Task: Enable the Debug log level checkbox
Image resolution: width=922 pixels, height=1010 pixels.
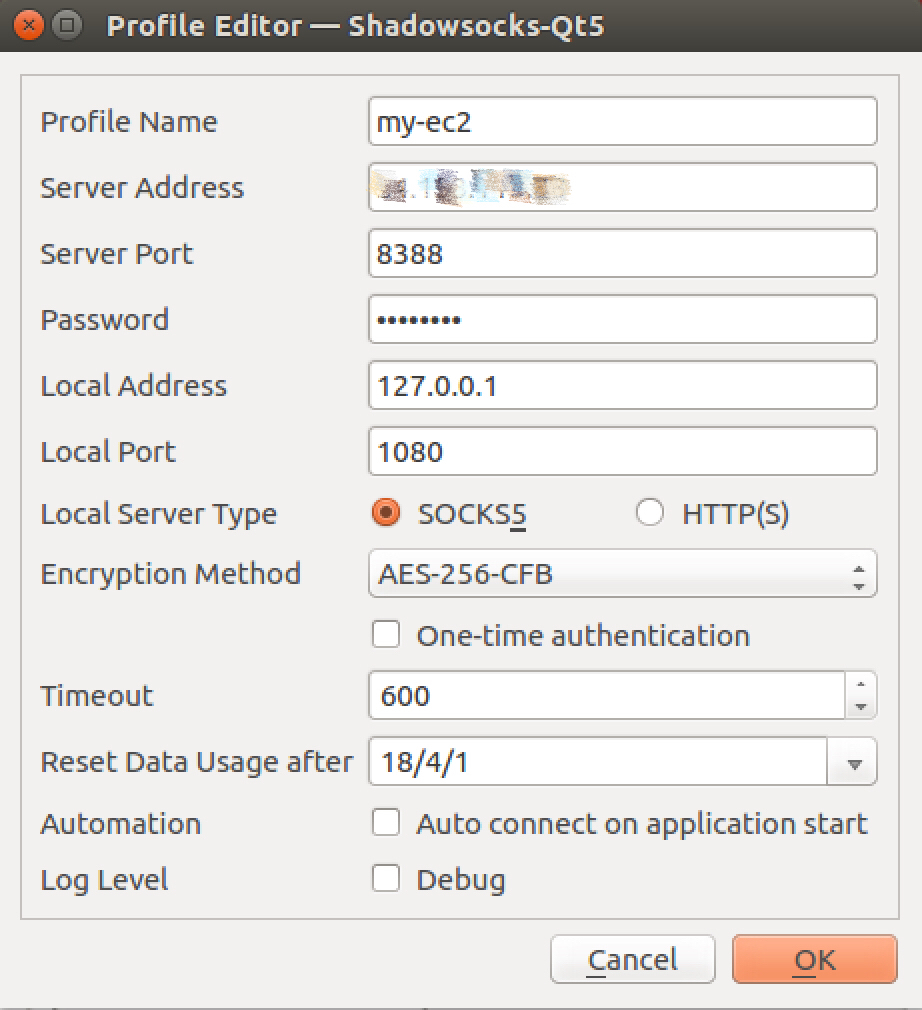Action: (x=386, y=879)
